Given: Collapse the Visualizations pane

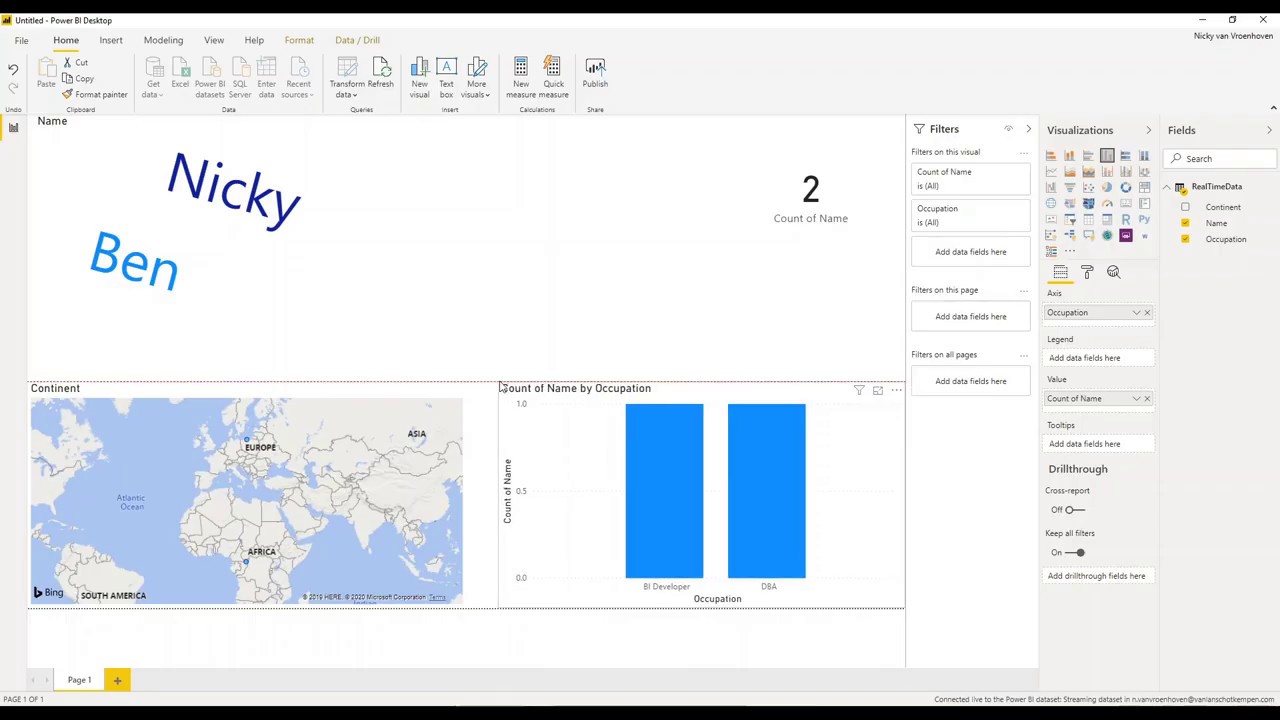Looking at the screenshot, I should click(1148, 130).
